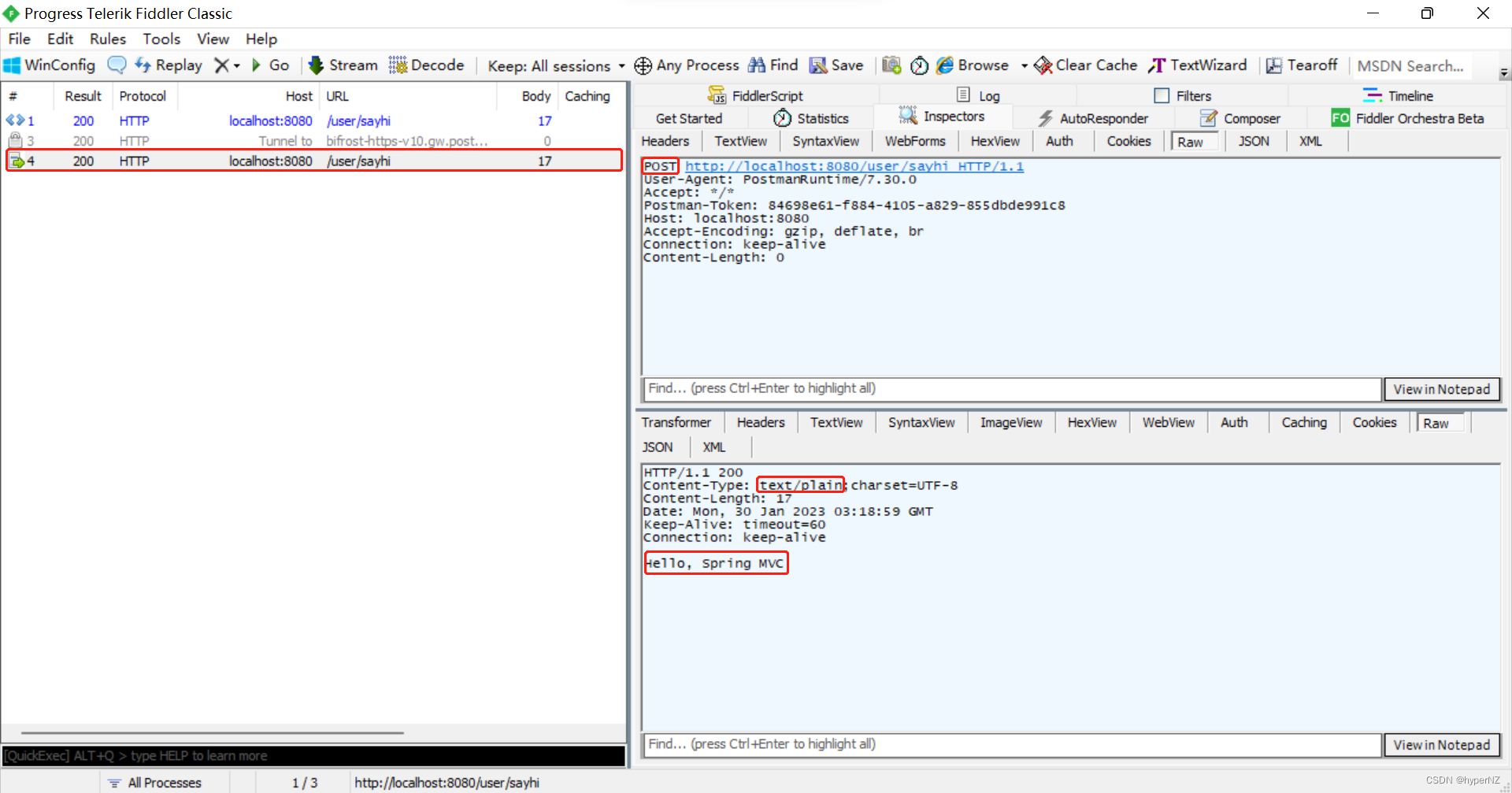Viewport: 1512px width, 793px height.
Task: Click the Remove X toolbar icon
Action: coord(223,65)
